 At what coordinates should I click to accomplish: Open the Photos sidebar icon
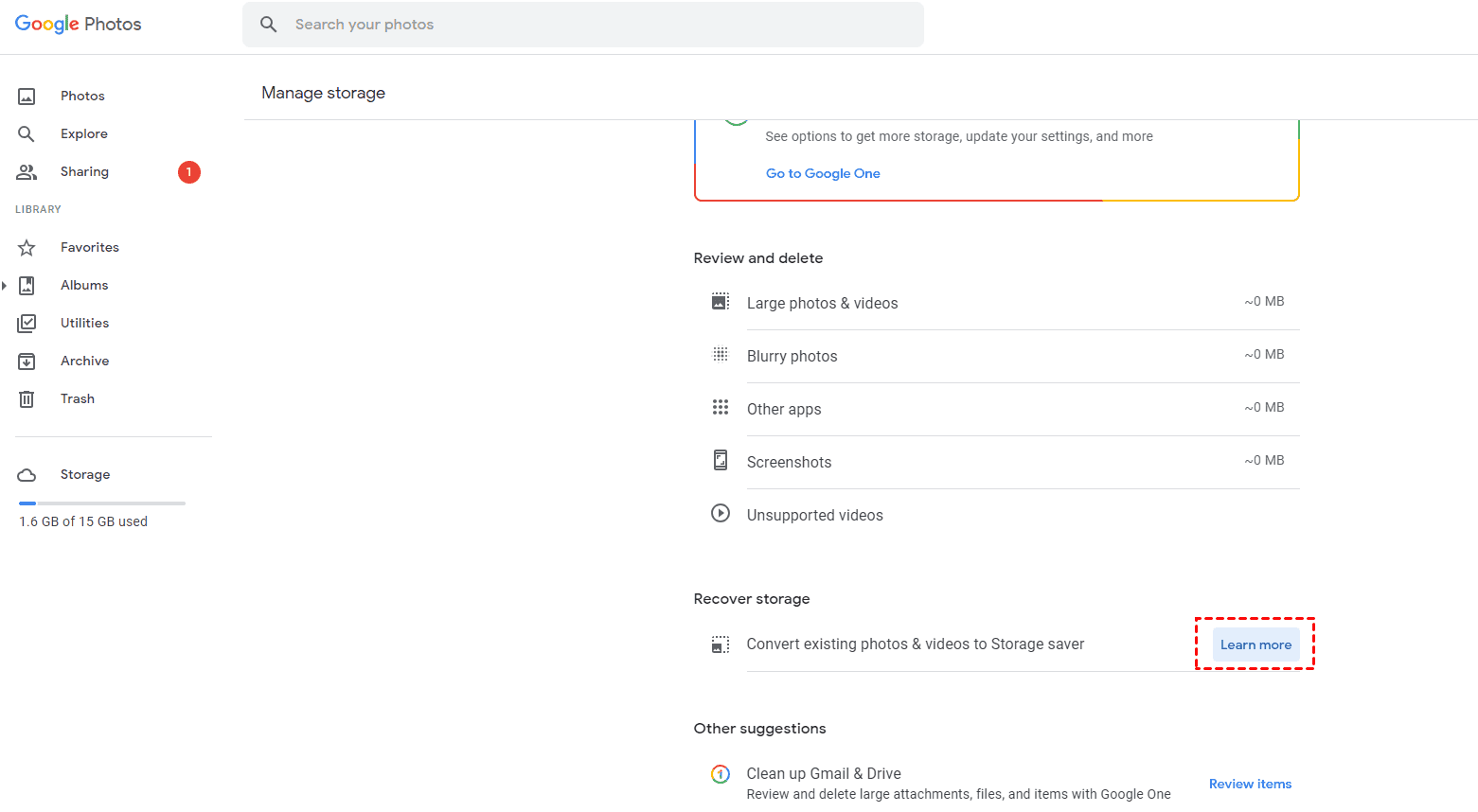tap(27, 97)
